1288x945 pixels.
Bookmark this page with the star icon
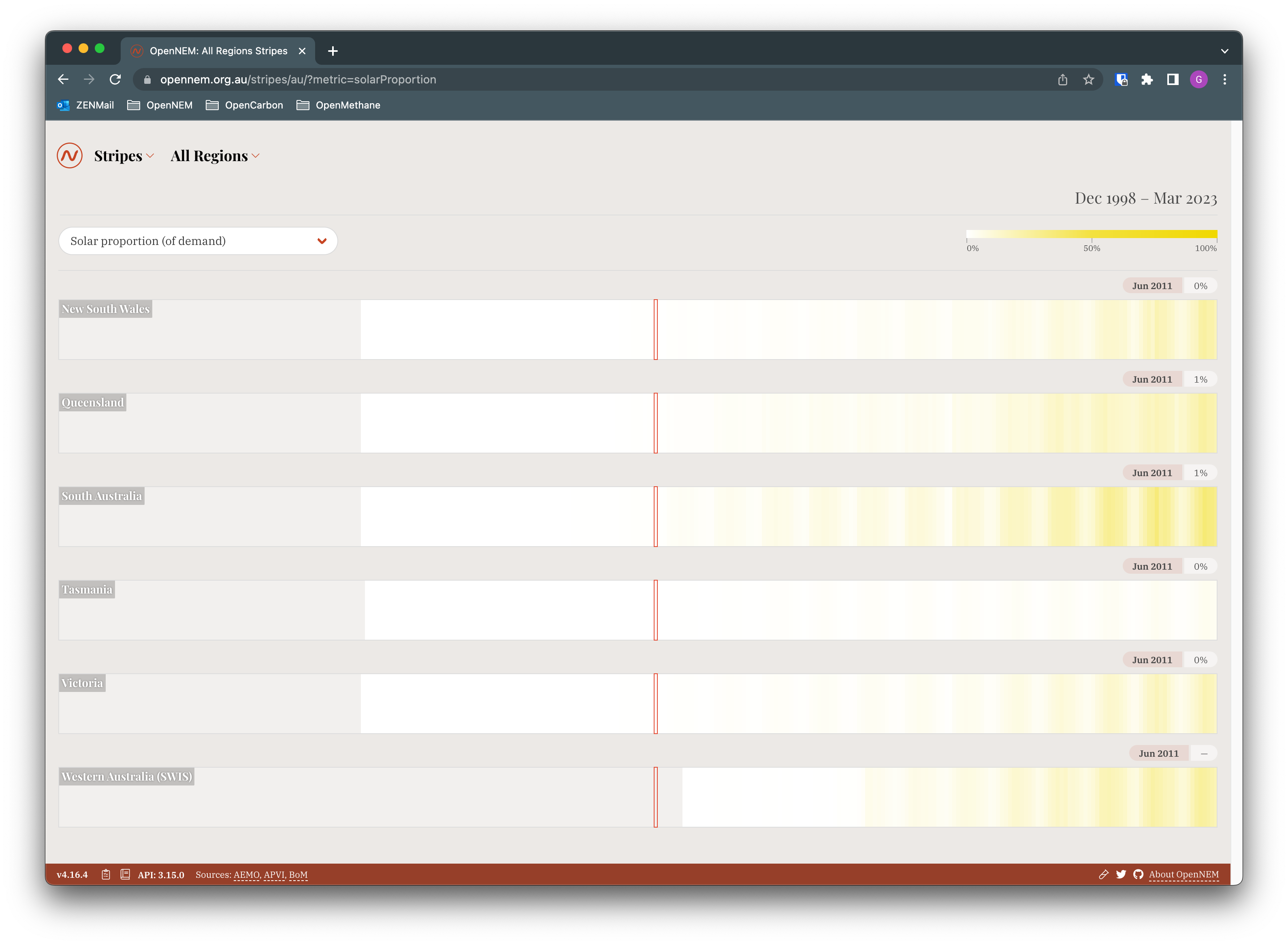coord(1088,79)
